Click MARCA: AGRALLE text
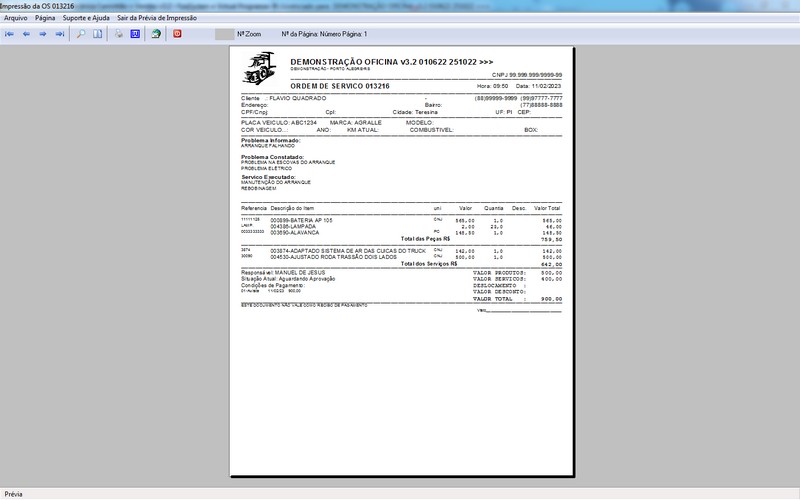Screen dimensions: 800x500 [x=356, y=123]
